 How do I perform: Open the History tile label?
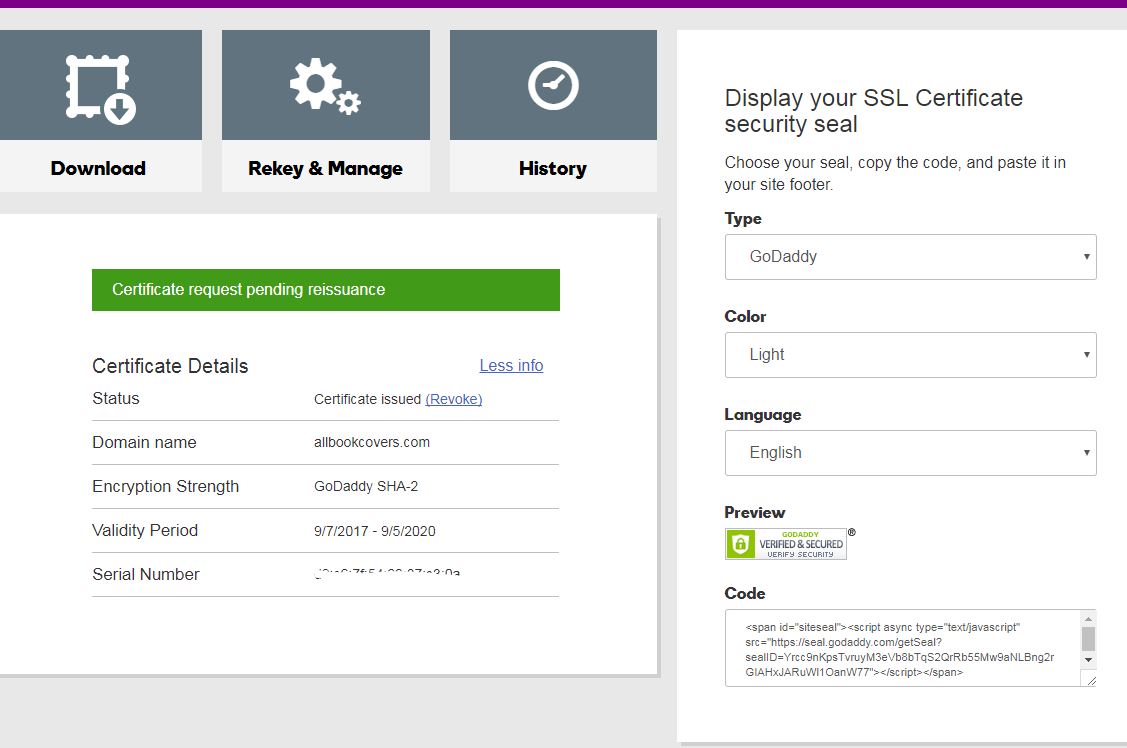pyautogui.click(x=553, y=168)
